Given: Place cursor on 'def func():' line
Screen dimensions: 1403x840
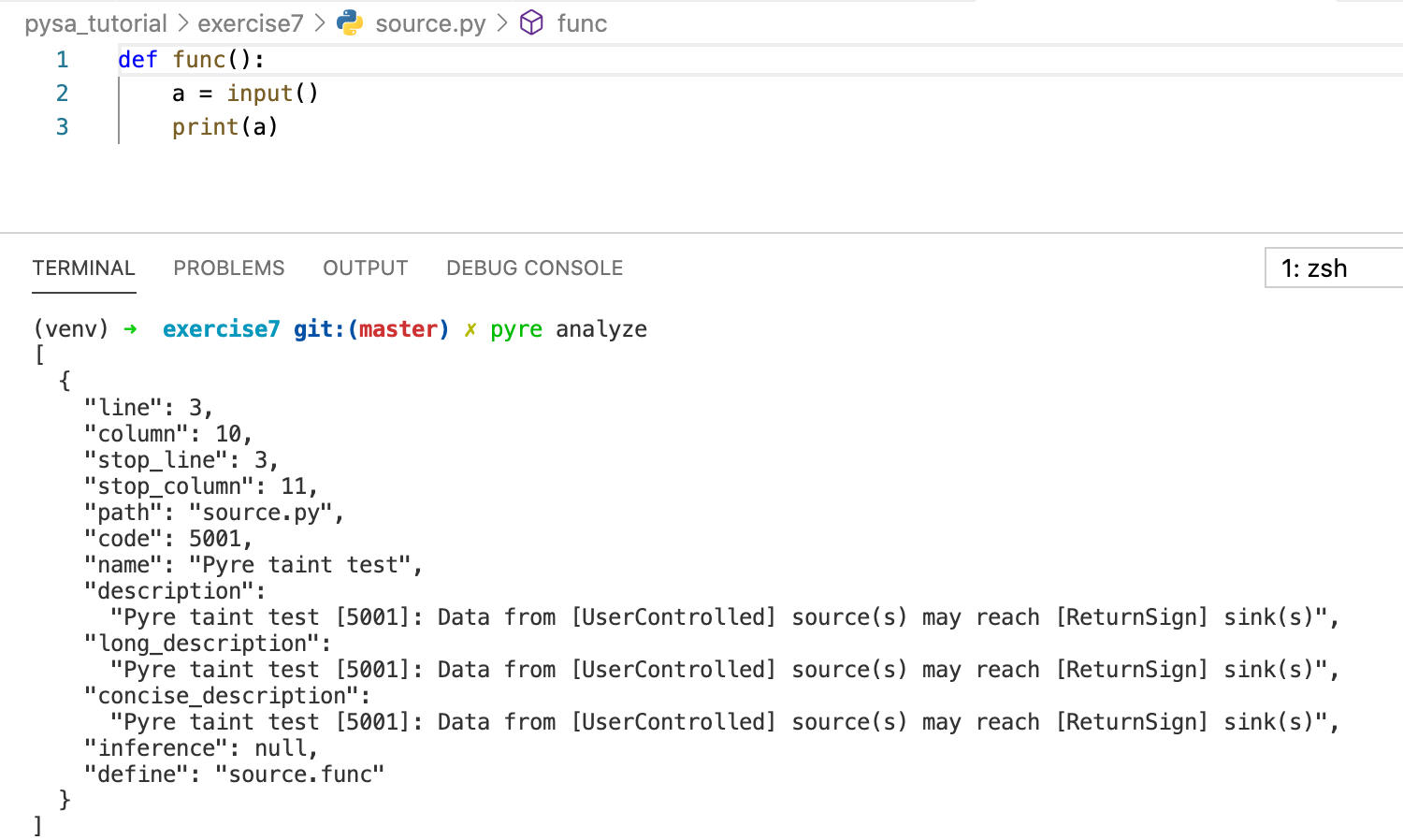Looking at the screenshot, I should coord(192,60).
